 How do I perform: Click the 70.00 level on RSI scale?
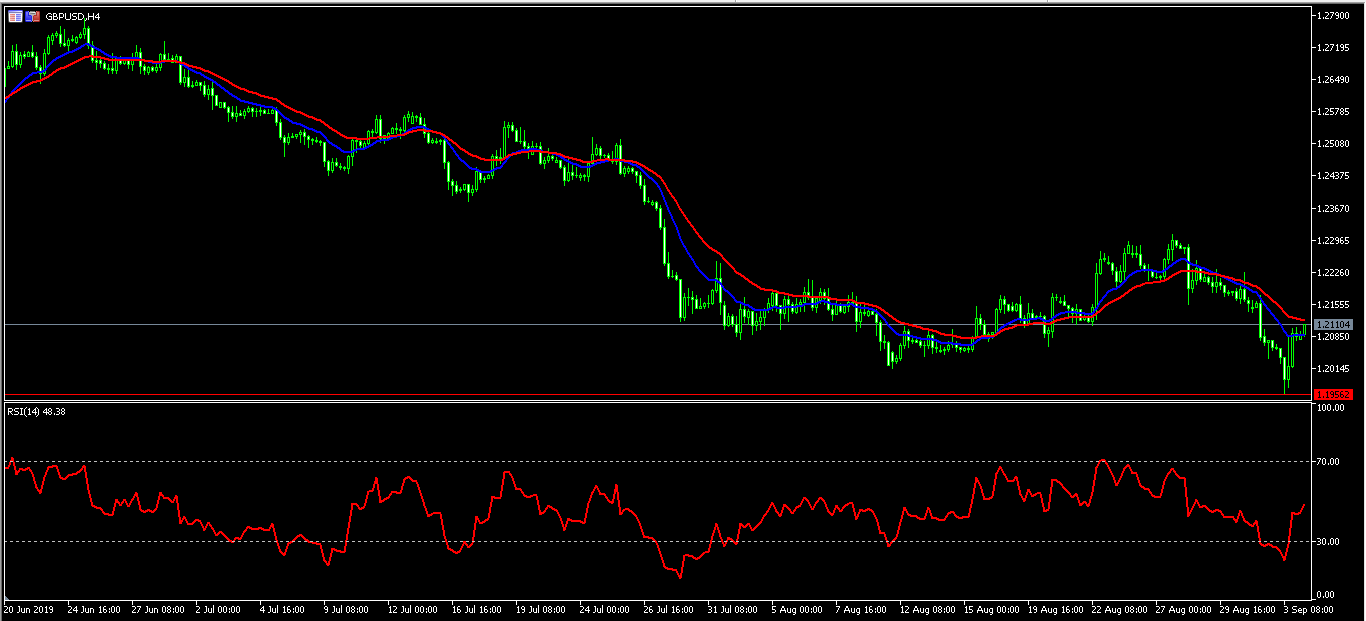coord(1328,462)
